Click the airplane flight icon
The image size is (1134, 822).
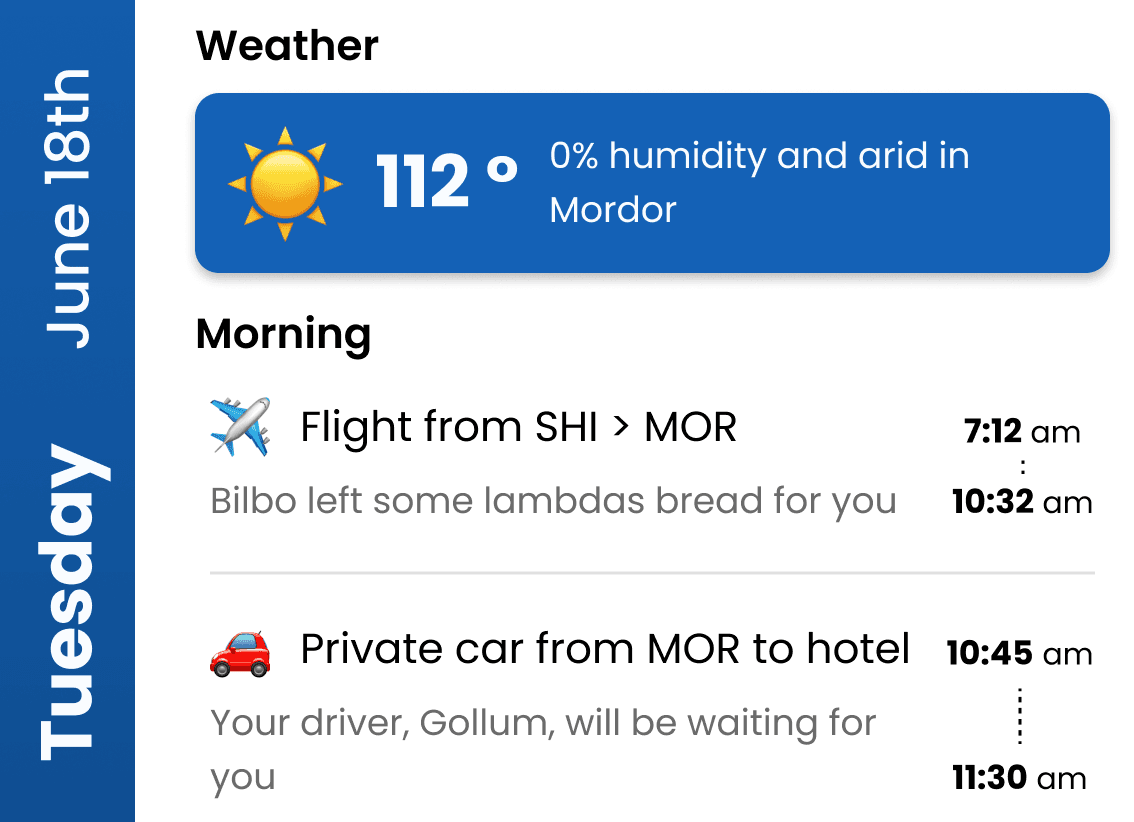coord(240,427)
